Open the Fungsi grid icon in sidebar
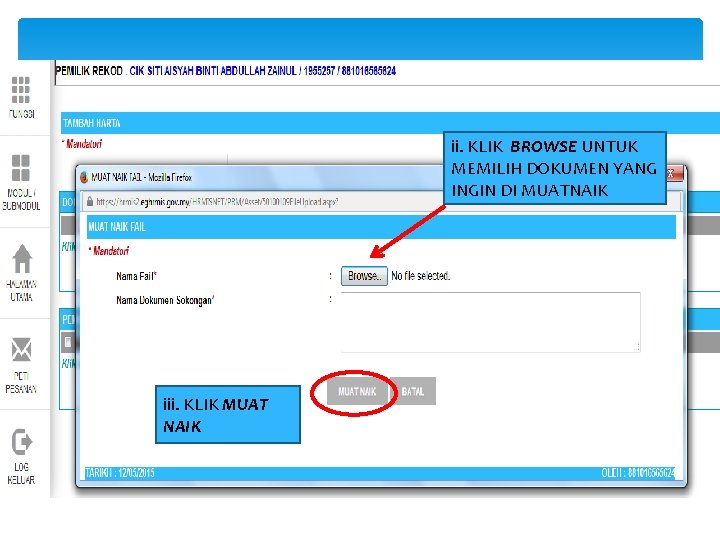 point(21,90)
